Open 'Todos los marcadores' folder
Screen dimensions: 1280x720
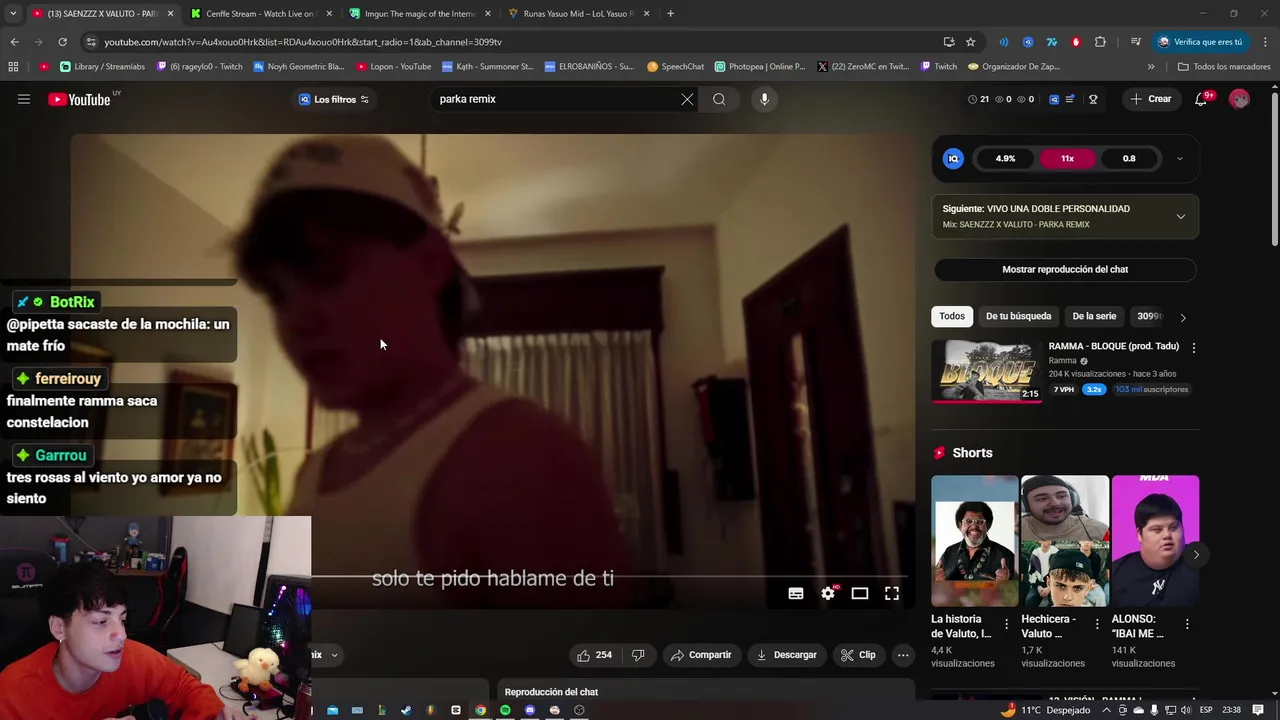1224,67
